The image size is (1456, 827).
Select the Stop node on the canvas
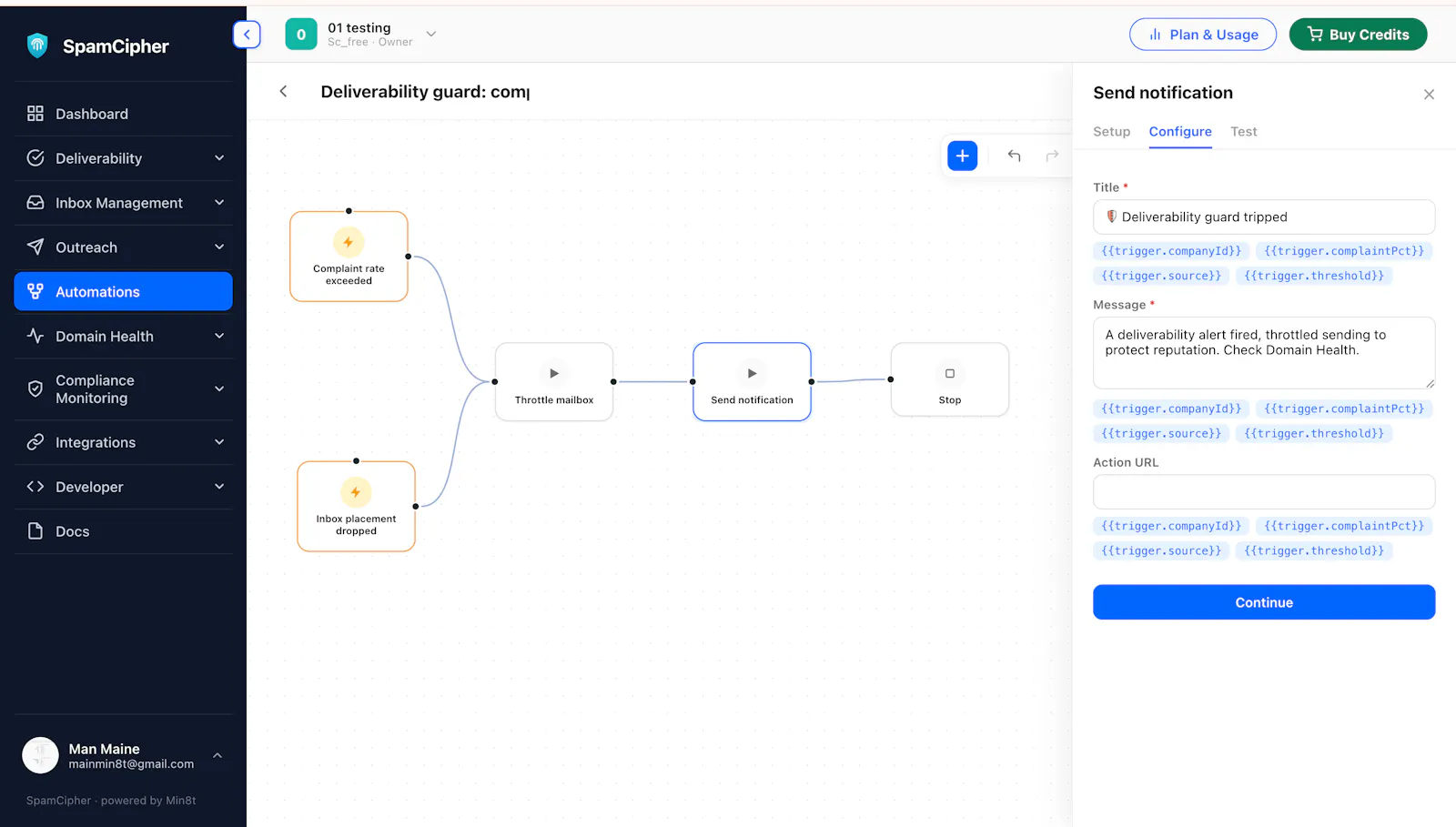[950, 380]
